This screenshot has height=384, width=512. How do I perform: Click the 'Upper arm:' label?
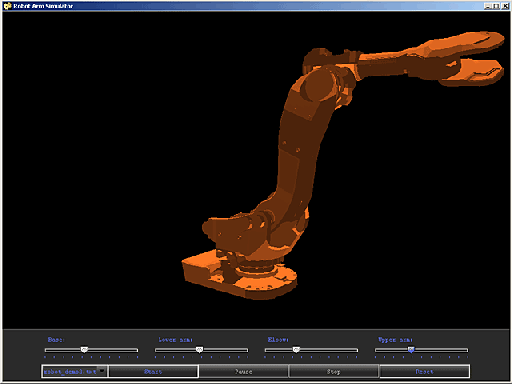point(395,340)
